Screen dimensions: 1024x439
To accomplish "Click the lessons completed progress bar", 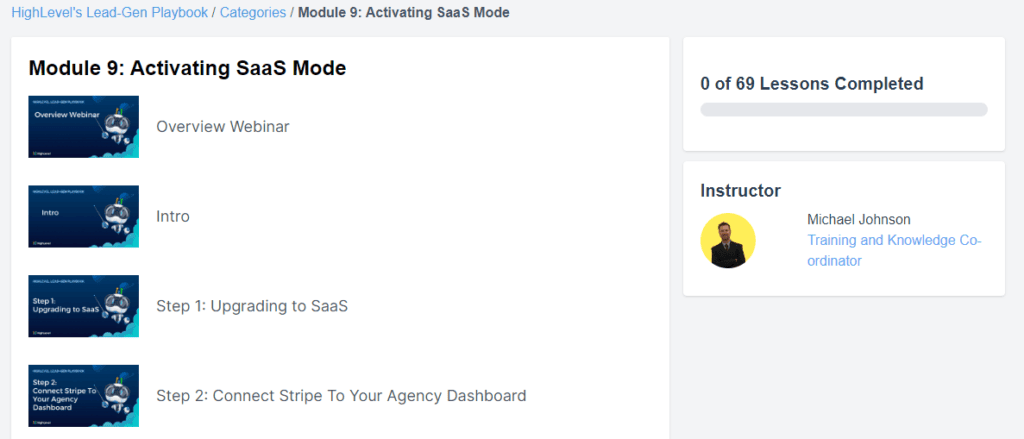I will [x=844, y=110].
